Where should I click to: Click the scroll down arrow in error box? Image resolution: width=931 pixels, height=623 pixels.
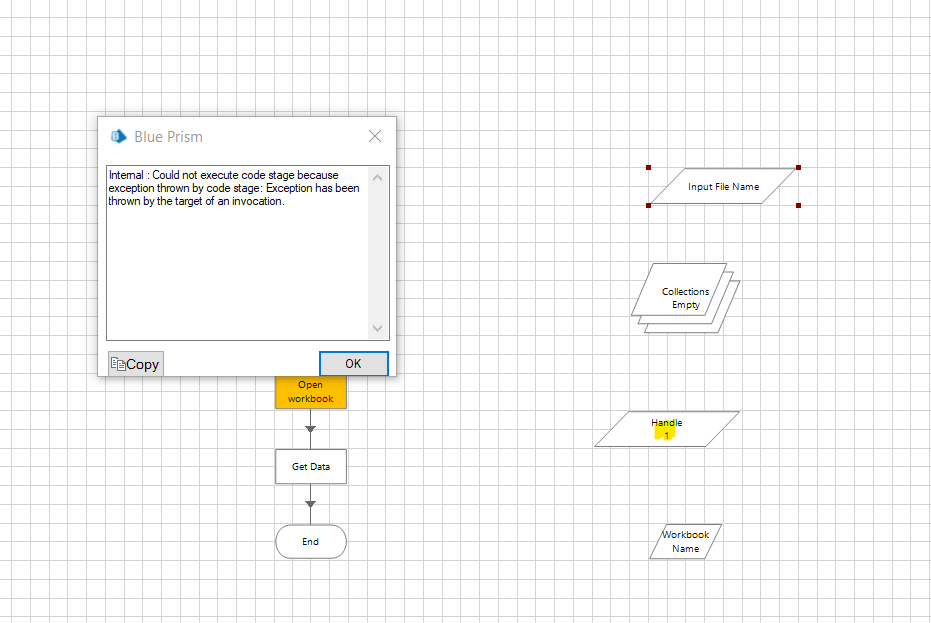(x=378, y=328)
